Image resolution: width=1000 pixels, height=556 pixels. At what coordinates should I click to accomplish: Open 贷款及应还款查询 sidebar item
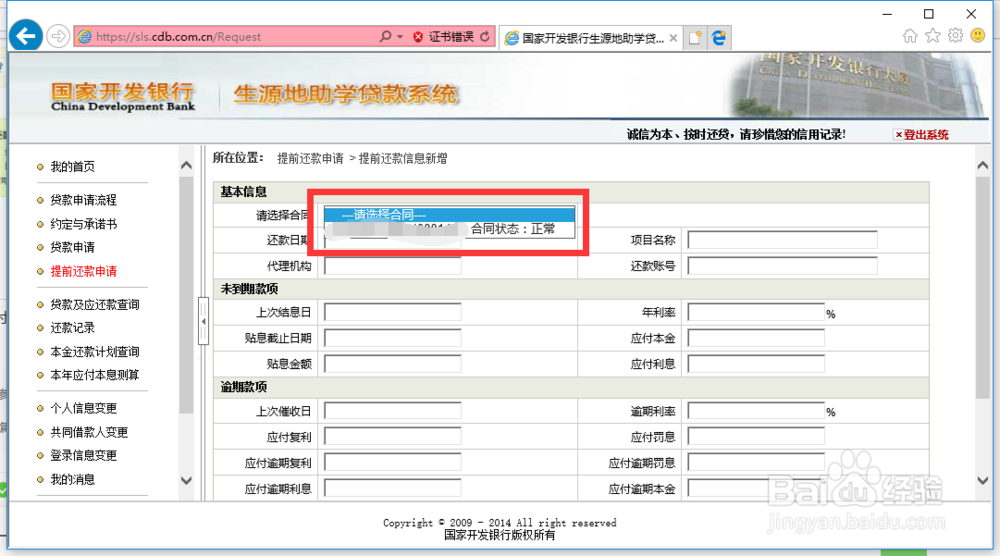94,305
